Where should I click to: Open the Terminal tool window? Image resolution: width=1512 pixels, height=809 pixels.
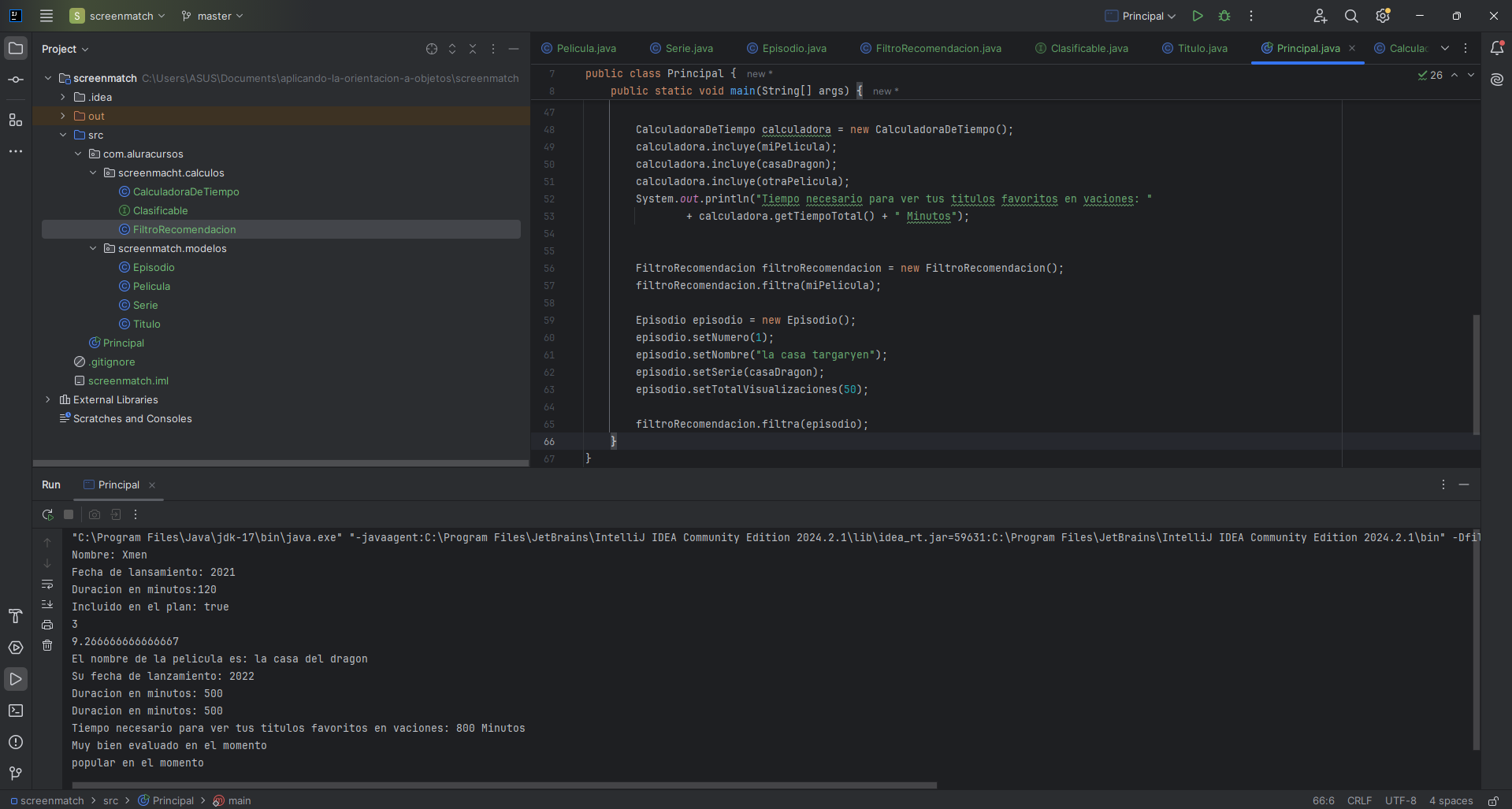pyautogui.click(x=16, y=711)
